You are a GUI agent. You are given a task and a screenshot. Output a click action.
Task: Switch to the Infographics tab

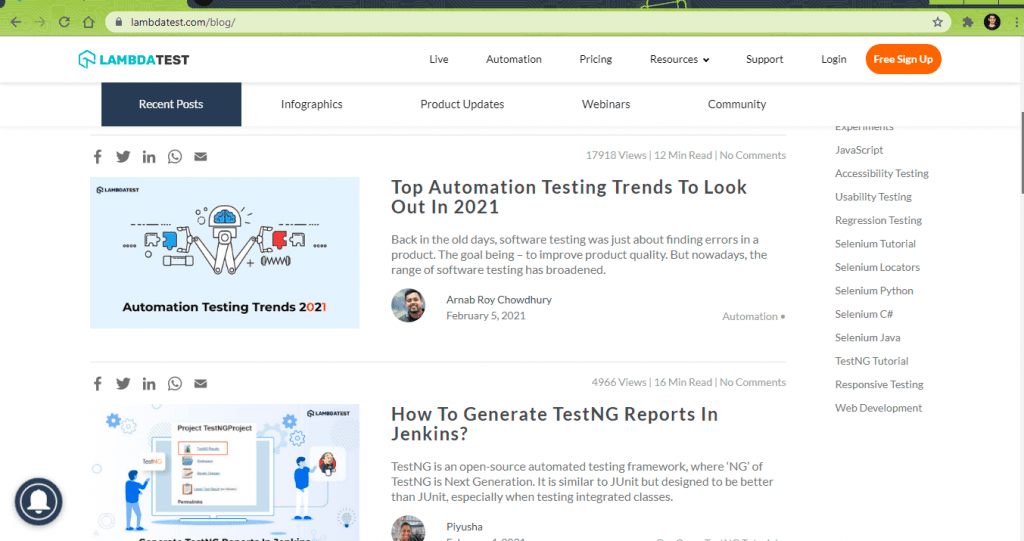coord(311,104)
